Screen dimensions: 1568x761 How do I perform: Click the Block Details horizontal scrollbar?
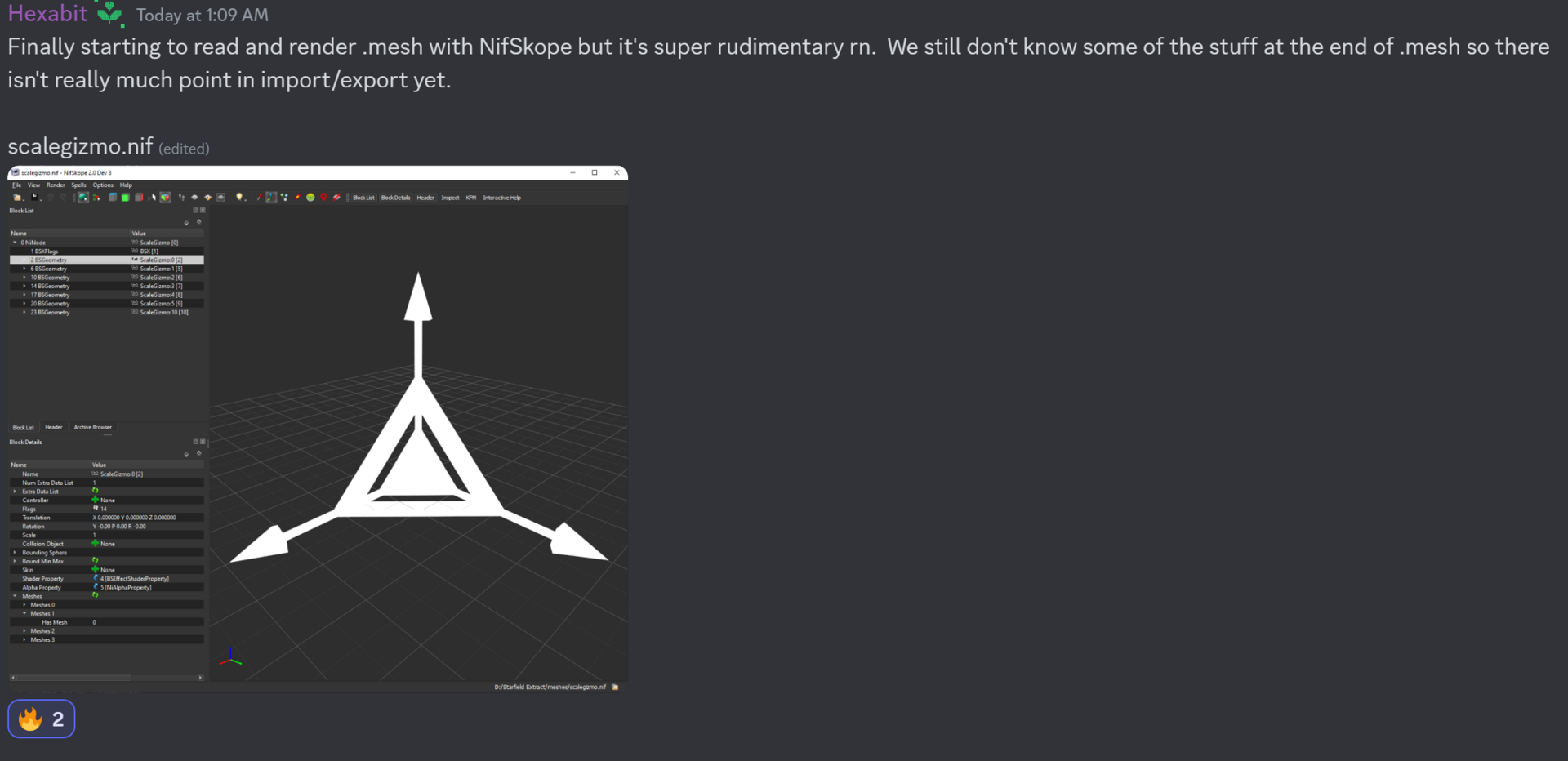[x=106, y=678]
